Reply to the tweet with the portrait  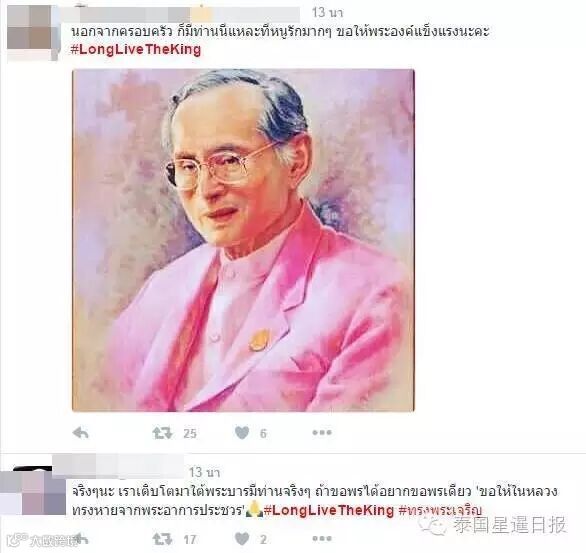80,433
